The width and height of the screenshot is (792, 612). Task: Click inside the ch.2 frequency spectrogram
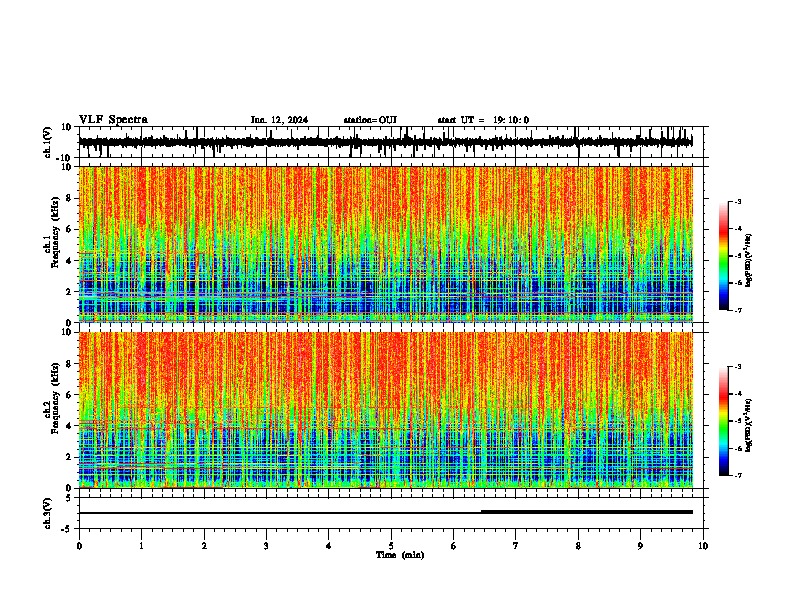tap(385, 410)
